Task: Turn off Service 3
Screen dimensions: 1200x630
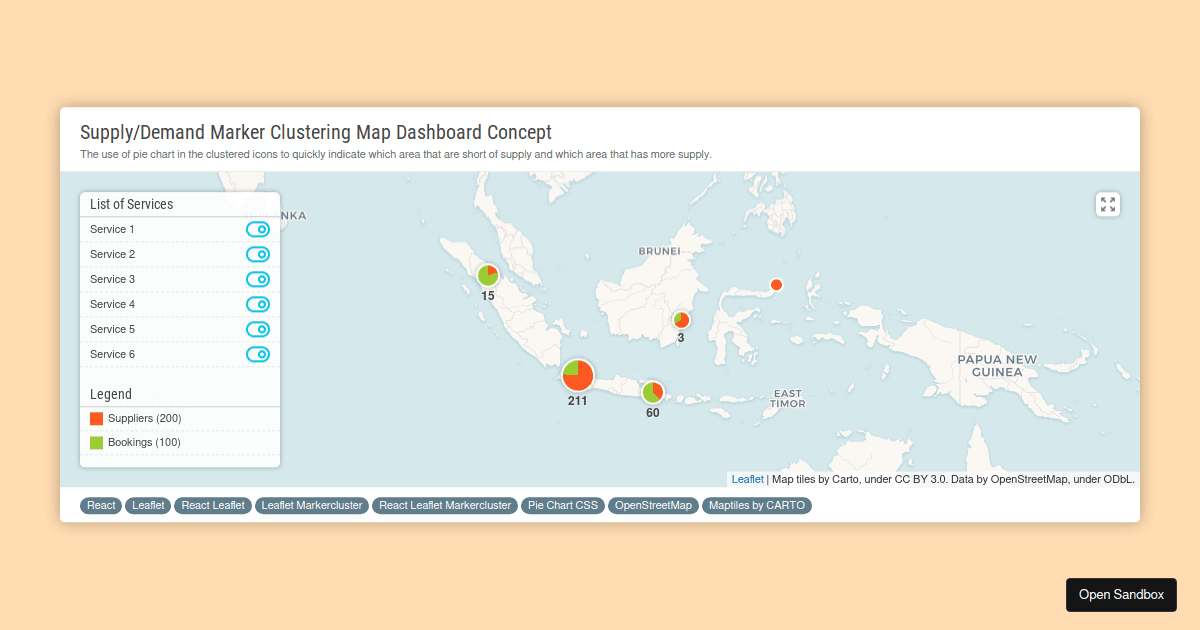Action: tap(258, 279)
